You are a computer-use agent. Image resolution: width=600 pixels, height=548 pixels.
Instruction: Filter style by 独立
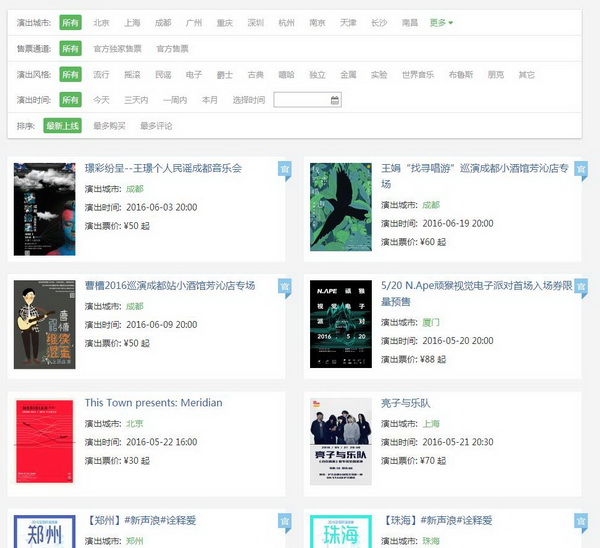(317, 74)
